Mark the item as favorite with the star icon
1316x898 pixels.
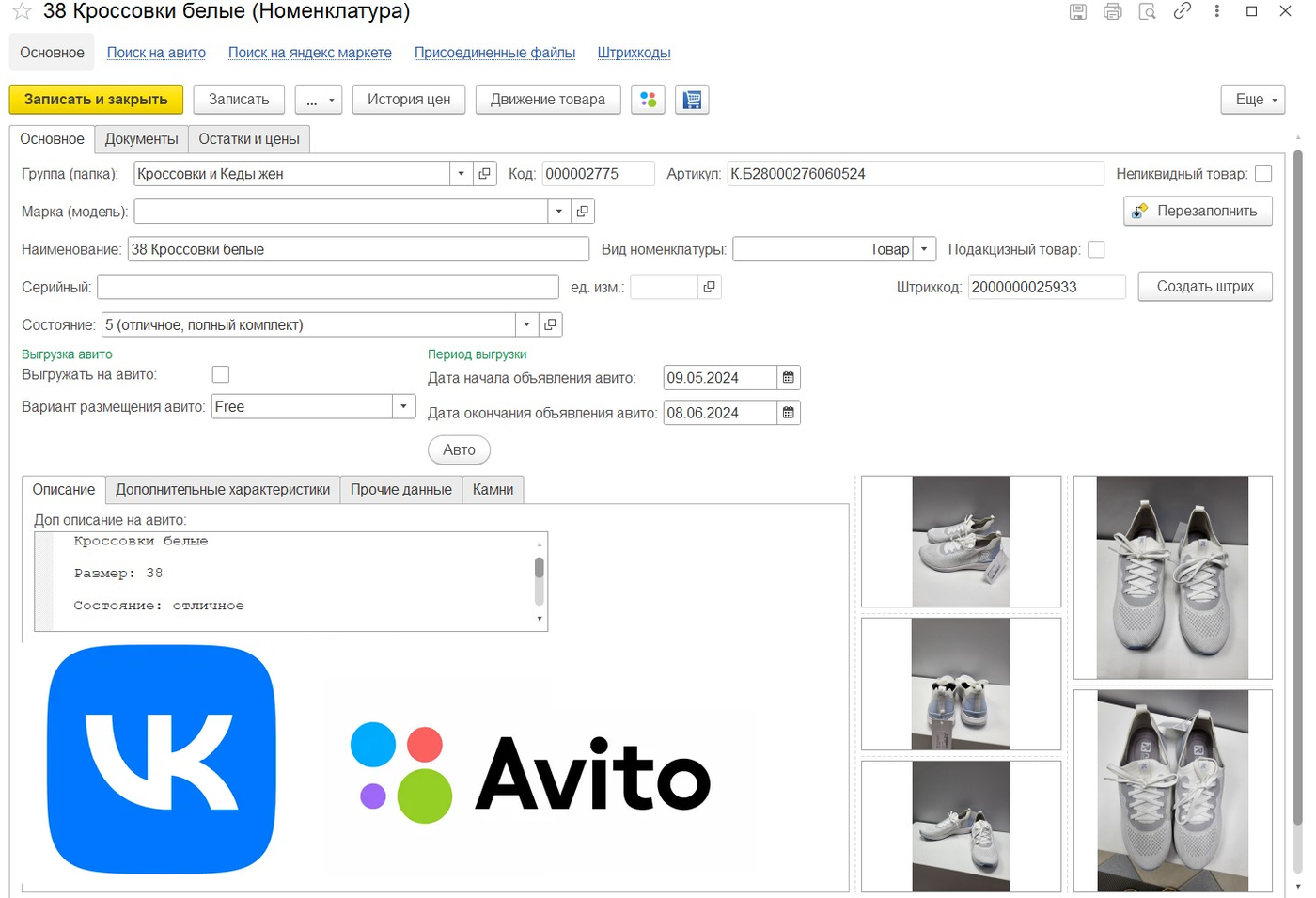click(x=22, y=12)
